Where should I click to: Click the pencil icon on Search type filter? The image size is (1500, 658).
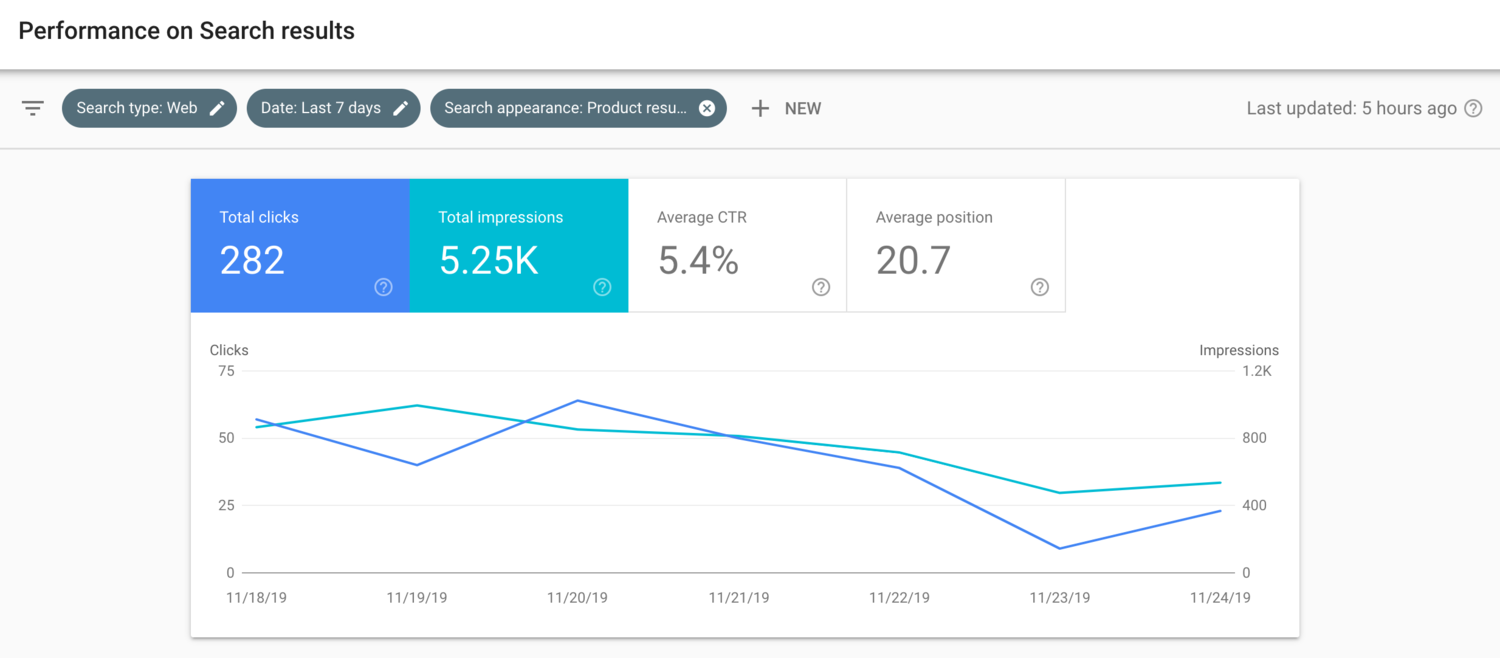pyautogui.click(x=218, y=108)
